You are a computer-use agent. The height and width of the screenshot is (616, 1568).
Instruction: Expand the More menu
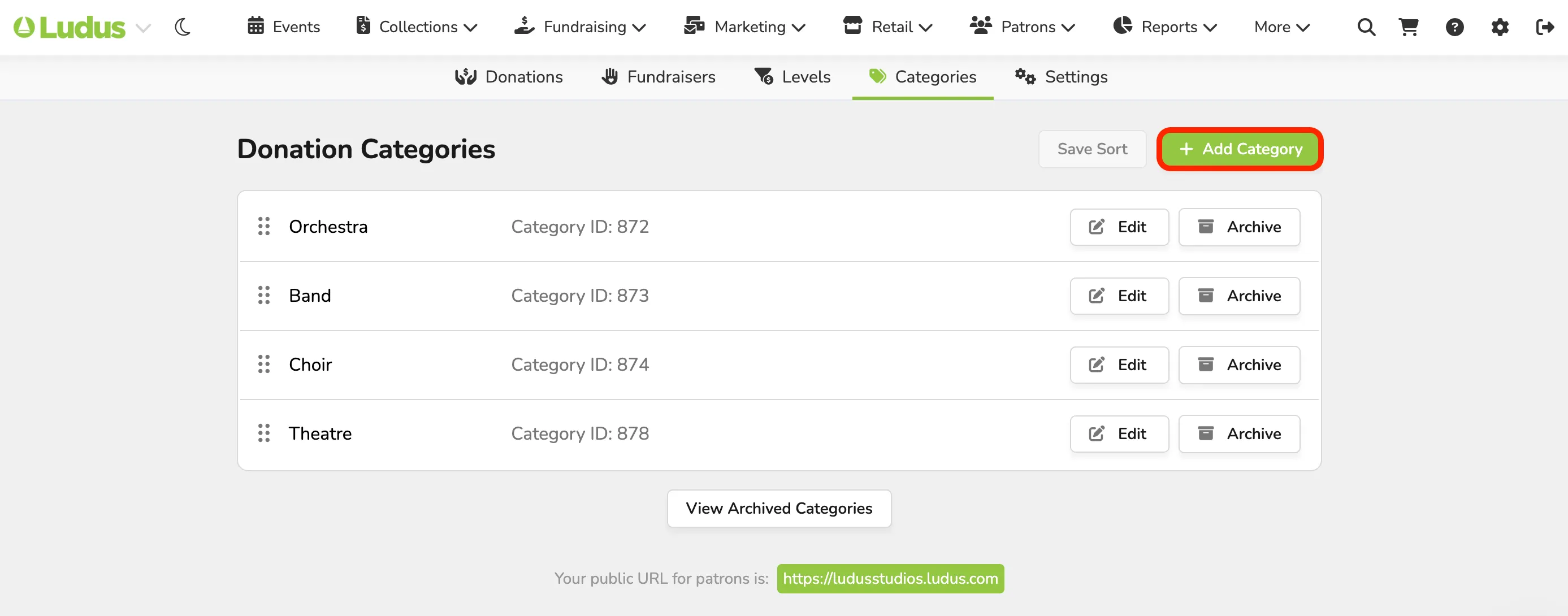click(1282, 27)
